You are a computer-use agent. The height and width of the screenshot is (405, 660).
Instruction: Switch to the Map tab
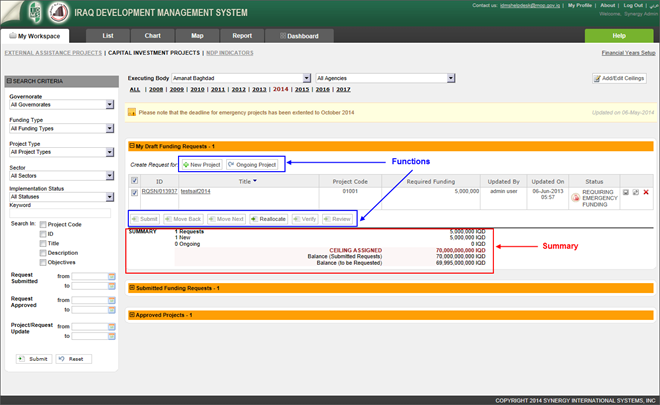click(x=197, y=36)
